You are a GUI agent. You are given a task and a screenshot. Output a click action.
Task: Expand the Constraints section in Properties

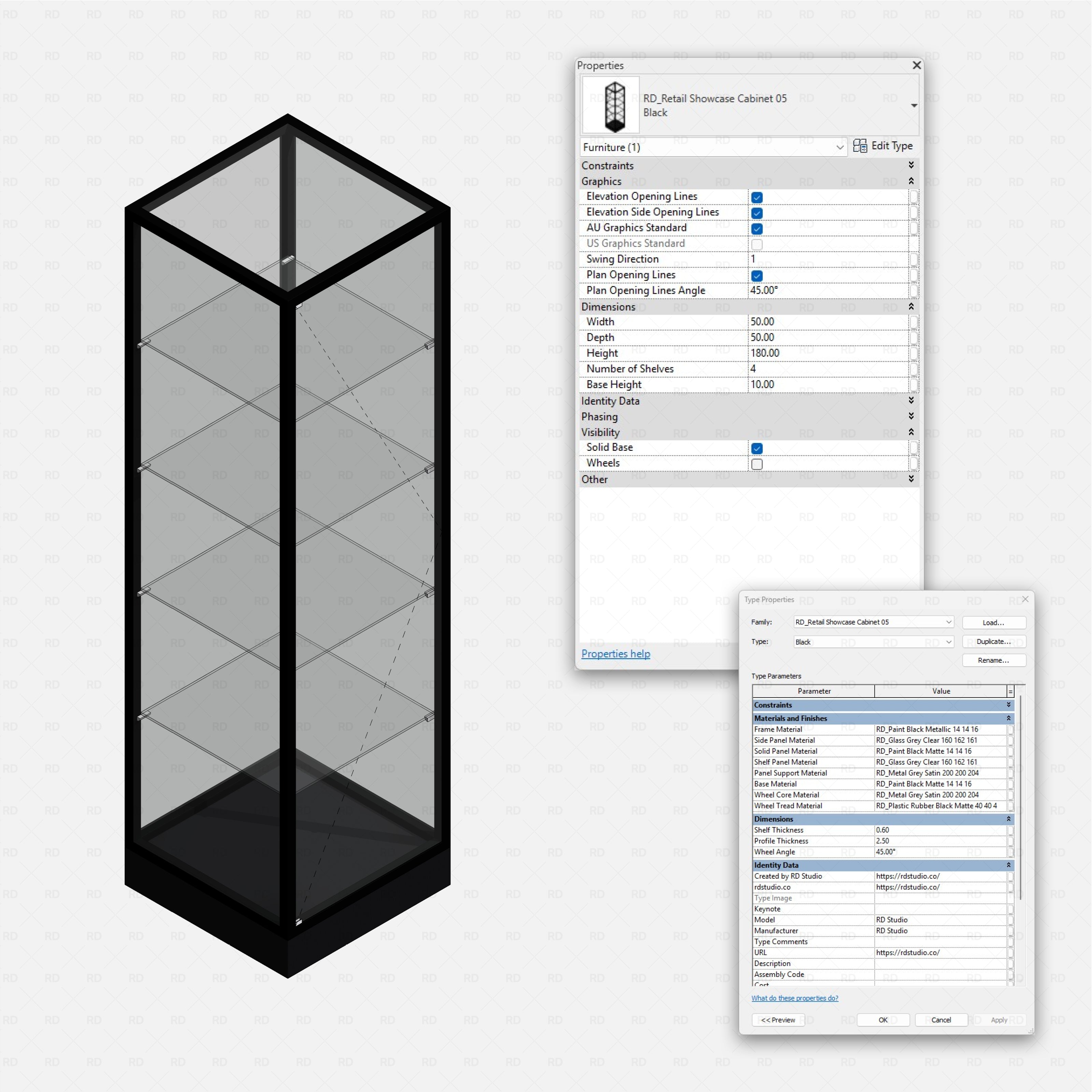tap(911, 165)
